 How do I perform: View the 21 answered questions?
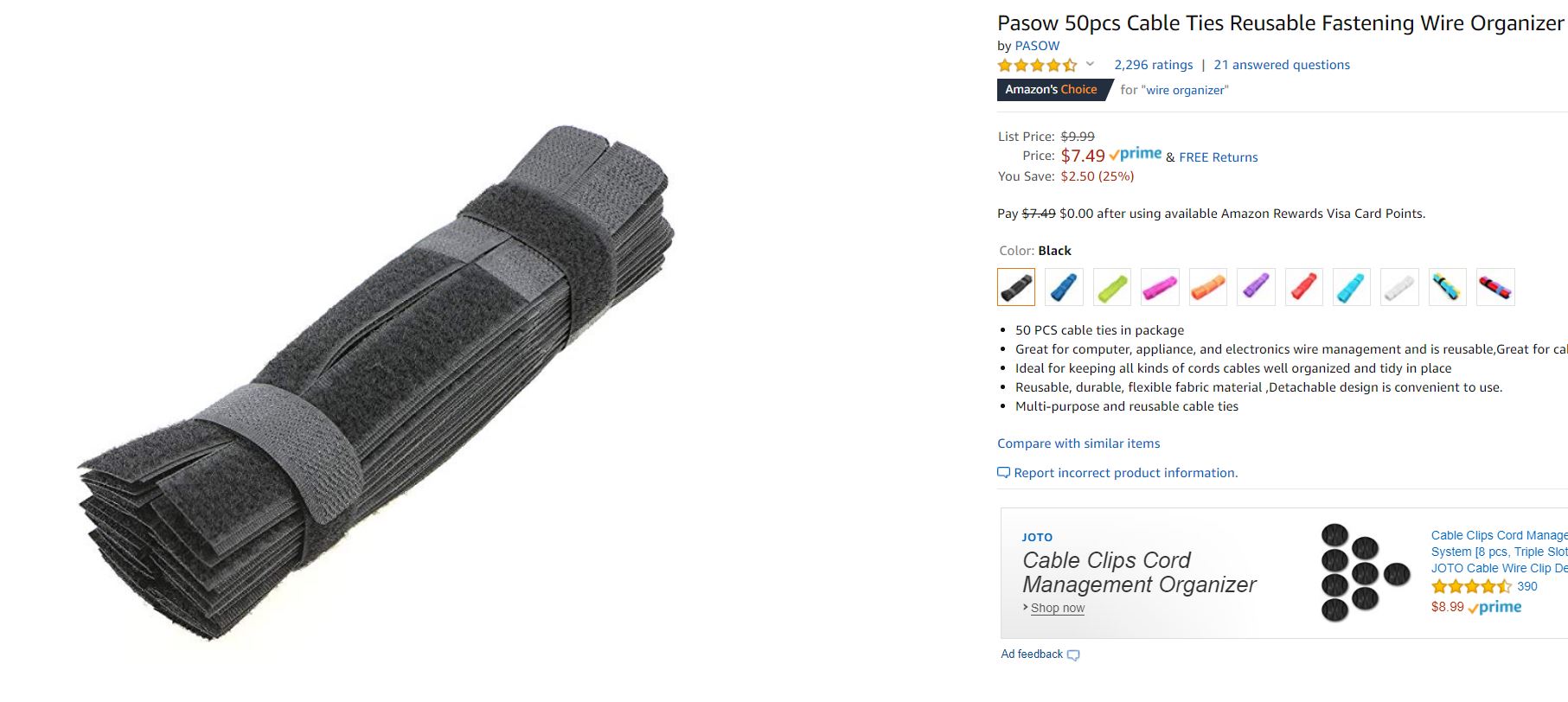(x=1282, y=65)
